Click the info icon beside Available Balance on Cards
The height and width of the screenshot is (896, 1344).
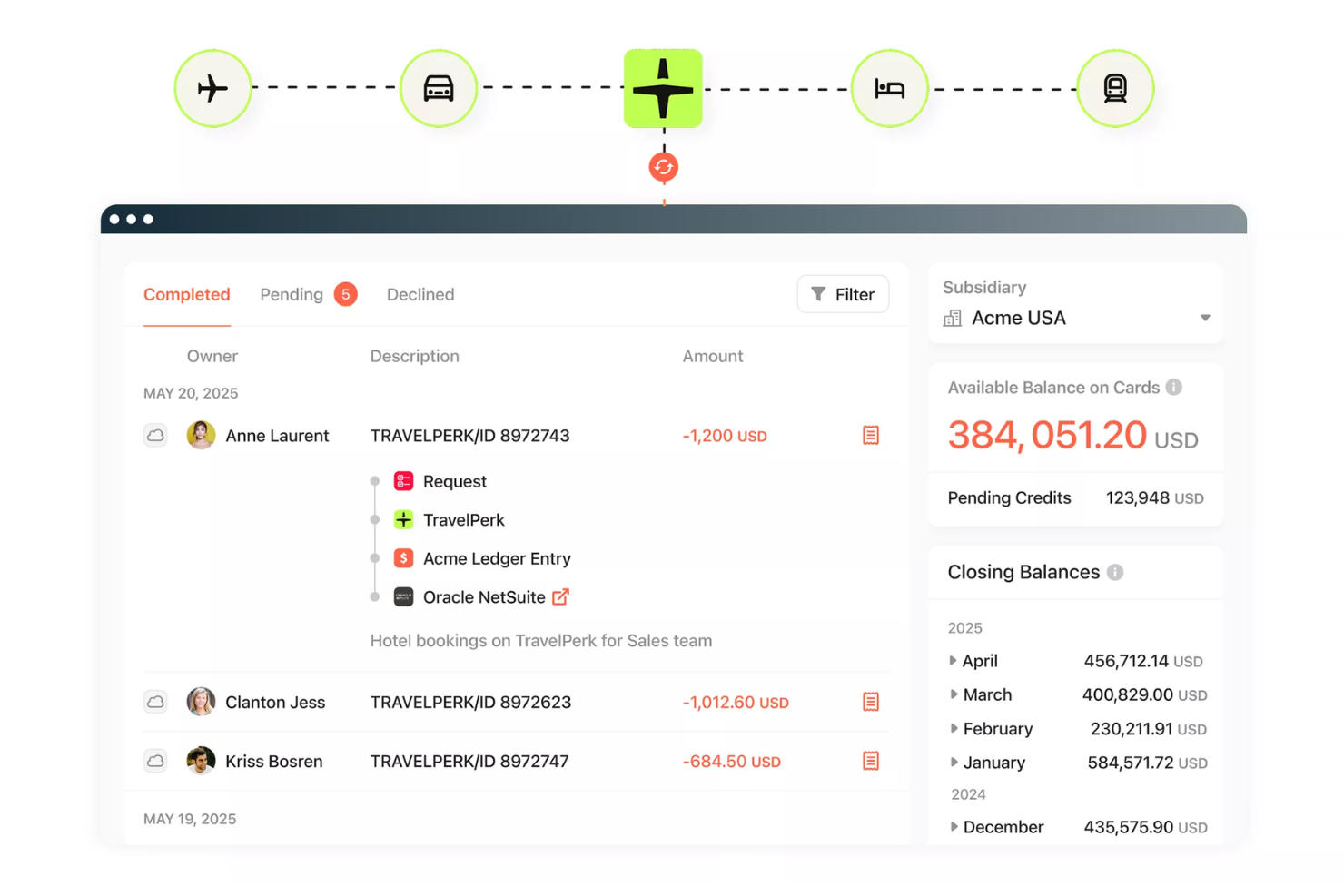[x=1175, y=387]
